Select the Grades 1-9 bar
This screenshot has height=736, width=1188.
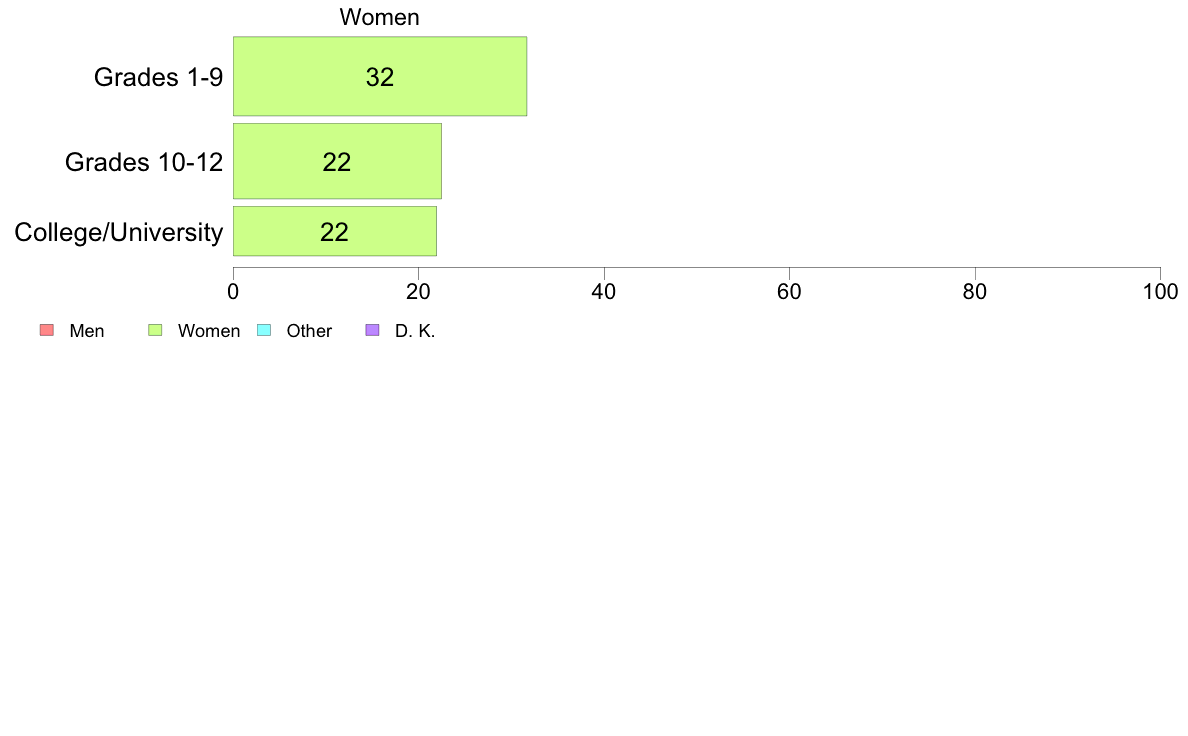pyautogui.click(x=380, y=77)
